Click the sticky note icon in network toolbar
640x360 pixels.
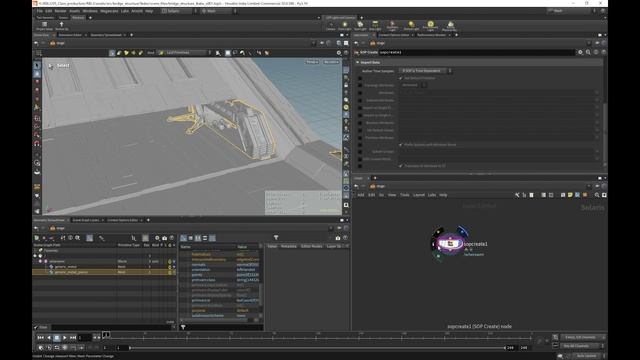click(570, 195)
